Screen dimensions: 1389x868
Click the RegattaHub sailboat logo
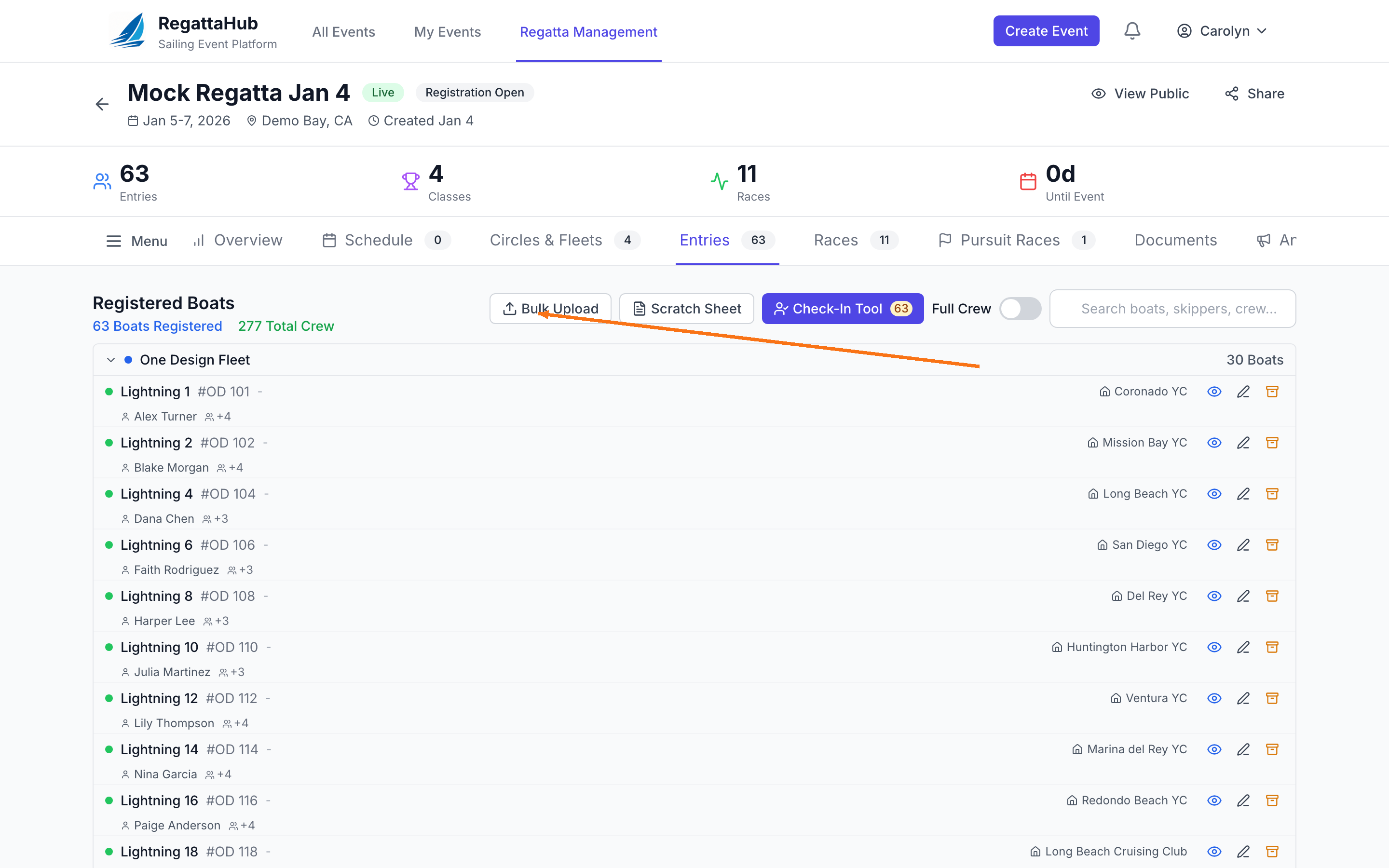point(127,31)
